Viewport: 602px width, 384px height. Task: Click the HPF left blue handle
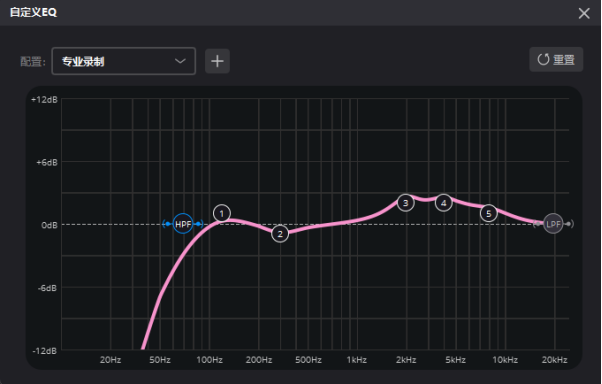(x=167, y=224)
